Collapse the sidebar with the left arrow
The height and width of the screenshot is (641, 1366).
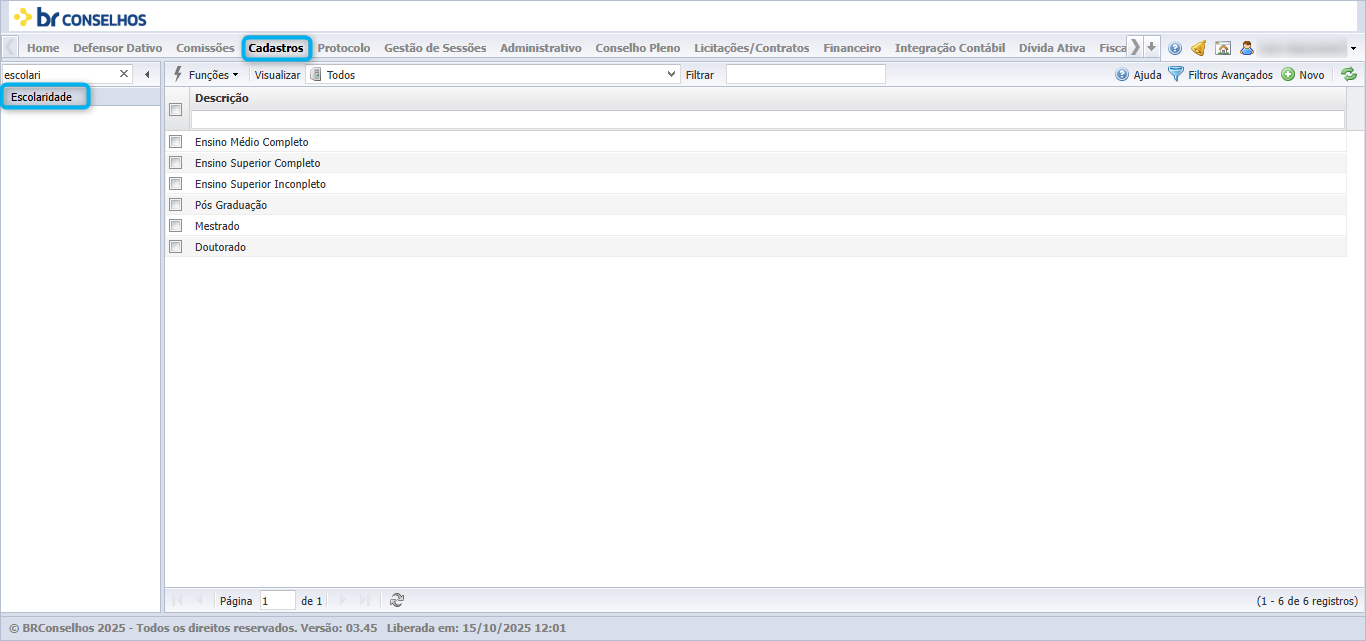[147, 74]
